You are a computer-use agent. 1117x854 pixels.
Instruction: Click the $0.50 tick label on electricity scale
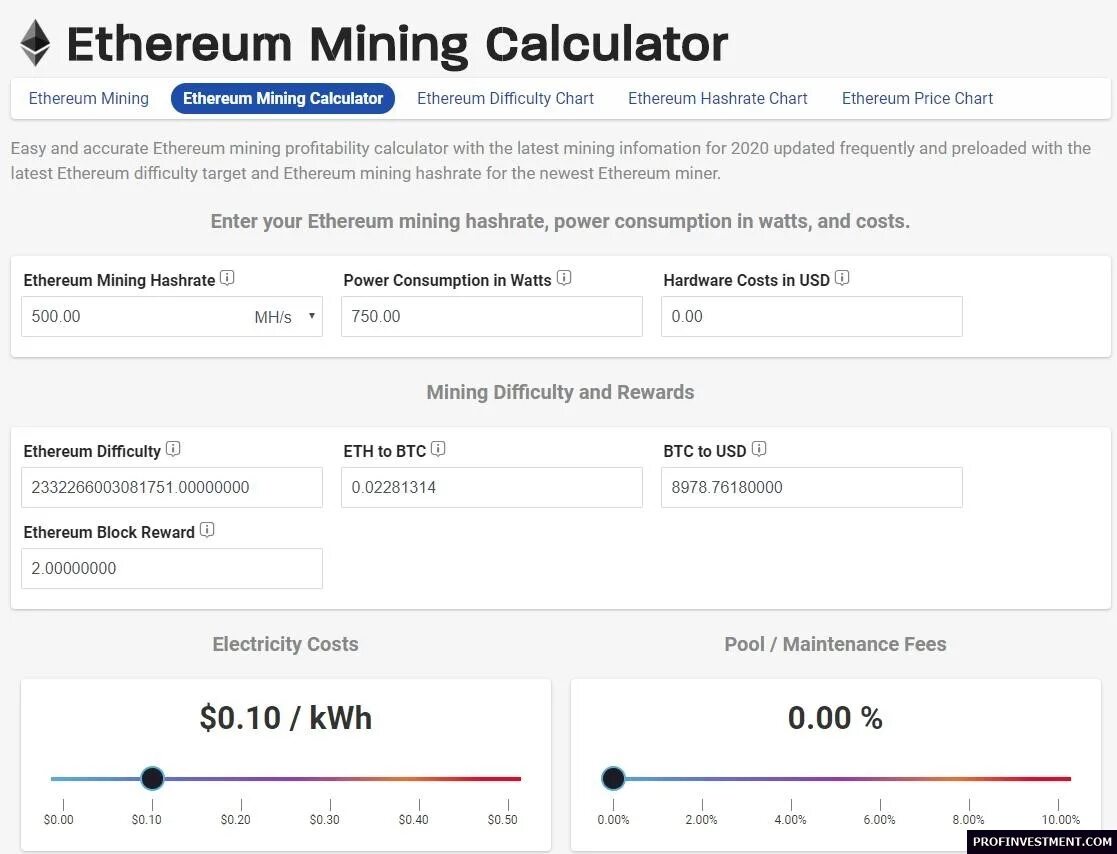point(502,820)
